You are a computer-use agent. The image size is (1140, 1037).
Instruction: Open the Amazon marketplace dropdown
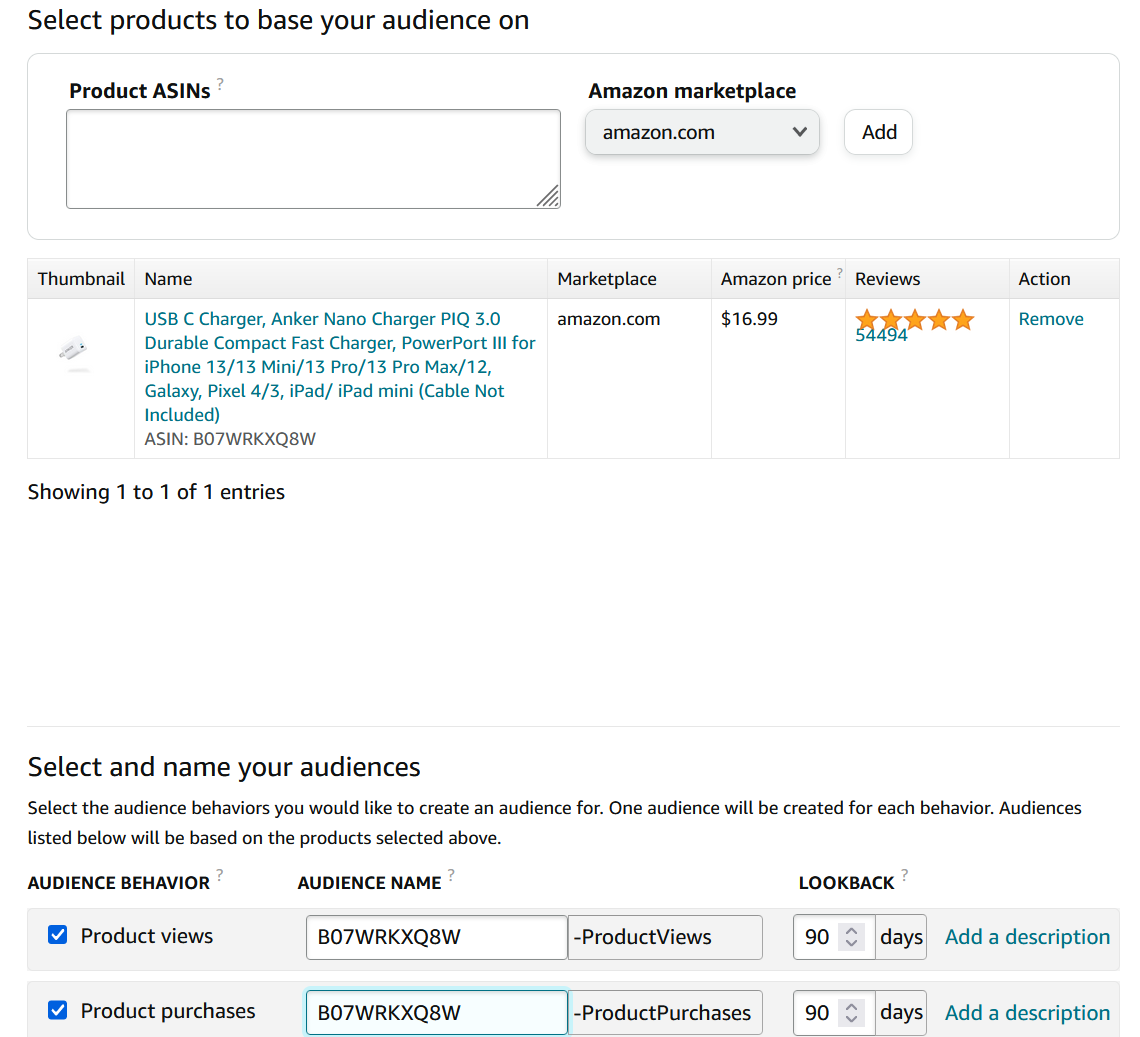[x=702, y=132]
